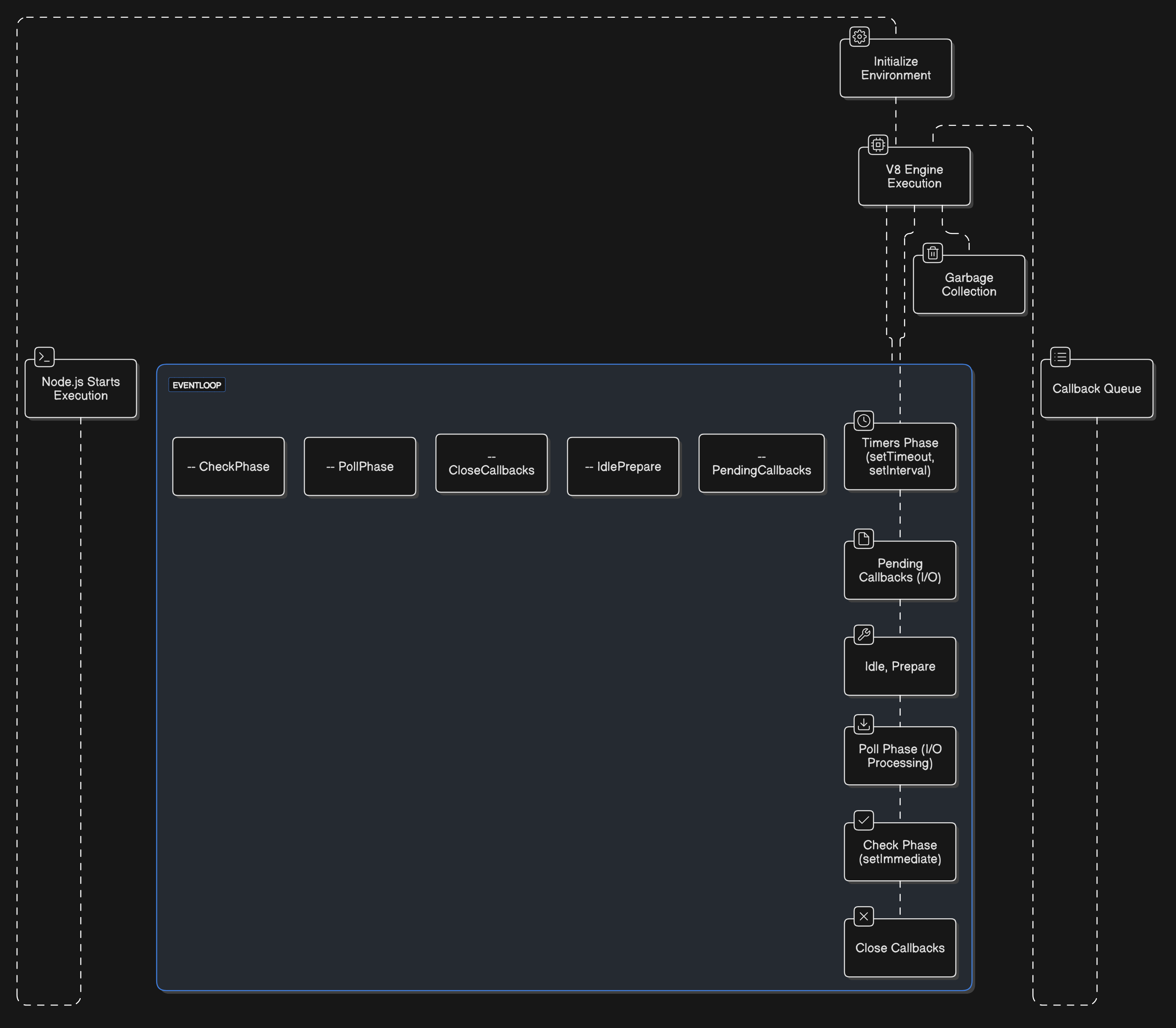This screenshot has width=1176, height=1028.
Task: Click the checkmark icon on Check Phase
Action: [x=863, y=820]
